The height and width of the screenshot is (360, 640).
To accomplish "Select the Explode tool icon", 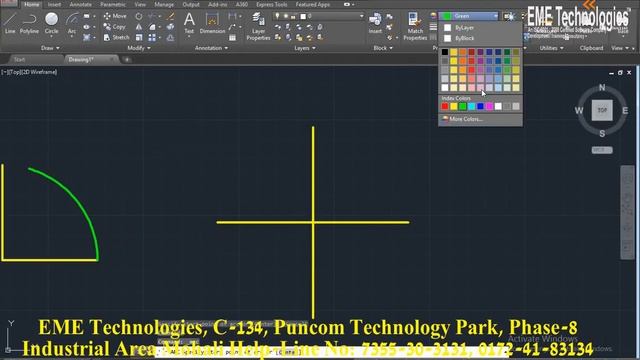I will tap(171, 27).
